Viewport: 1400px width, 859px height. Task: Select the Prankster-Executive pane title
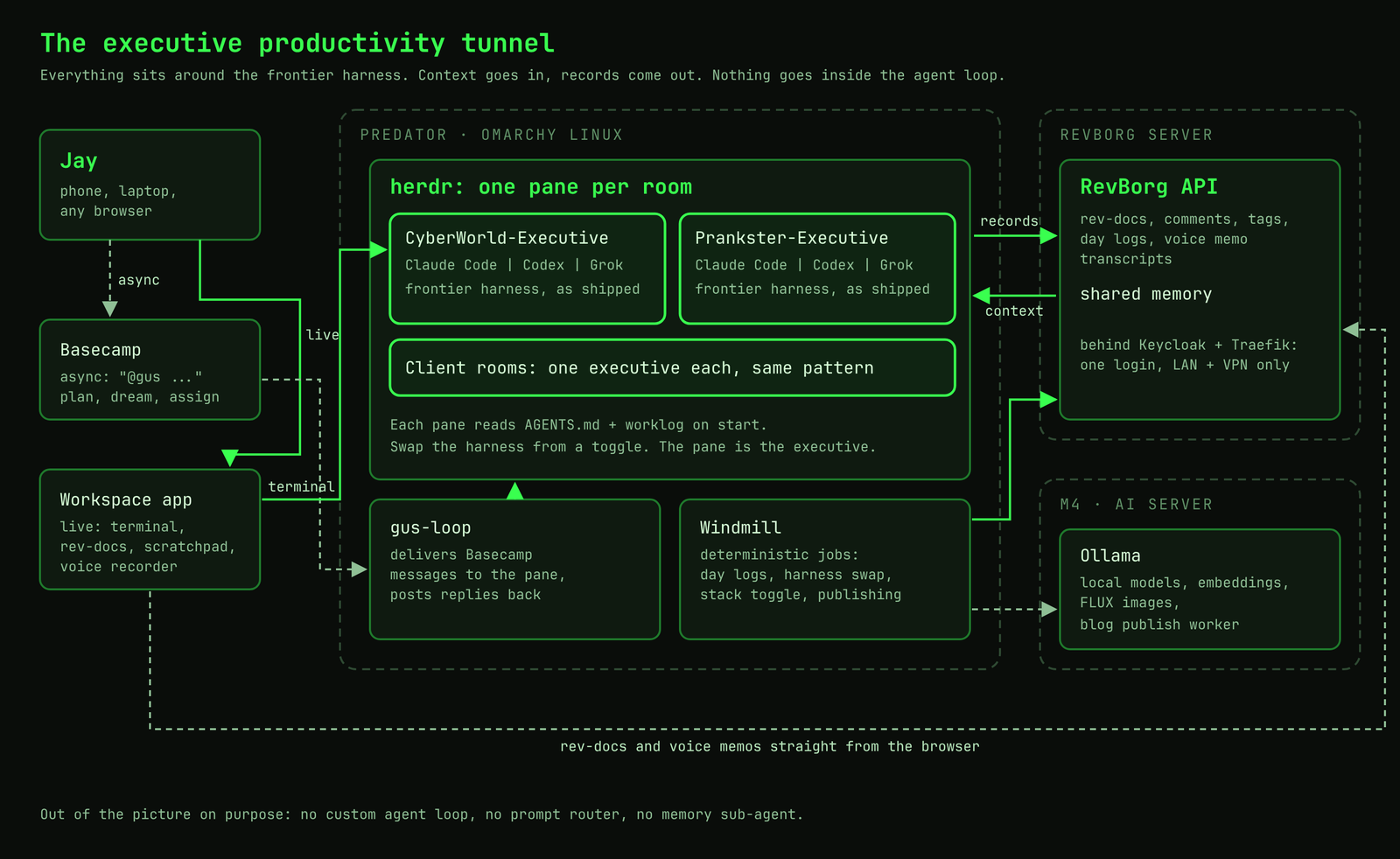pos(792,238)
